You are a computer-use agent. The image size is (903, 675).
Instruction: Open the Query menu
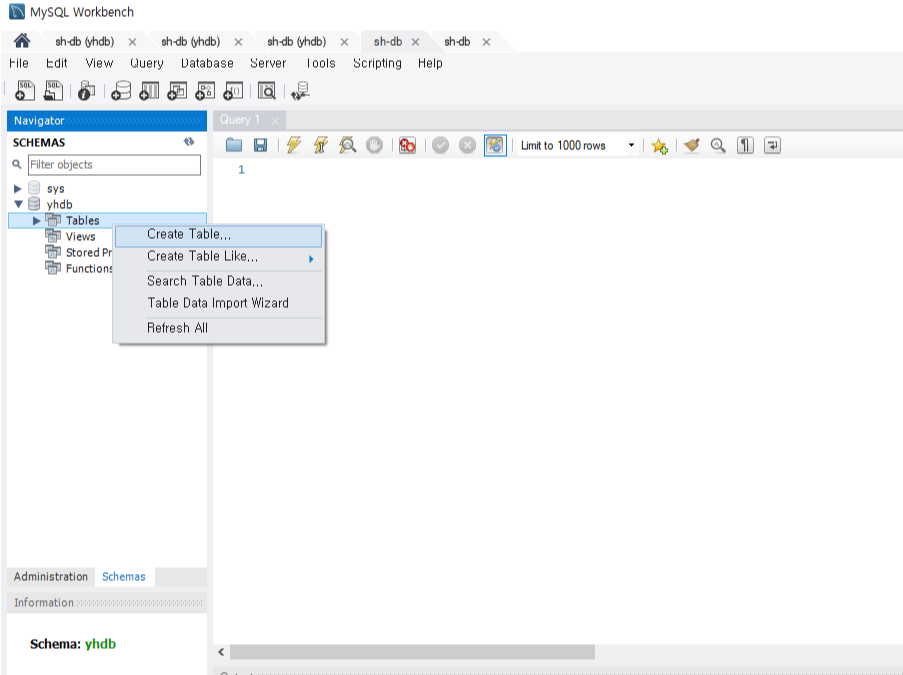[x=147, y=63]
